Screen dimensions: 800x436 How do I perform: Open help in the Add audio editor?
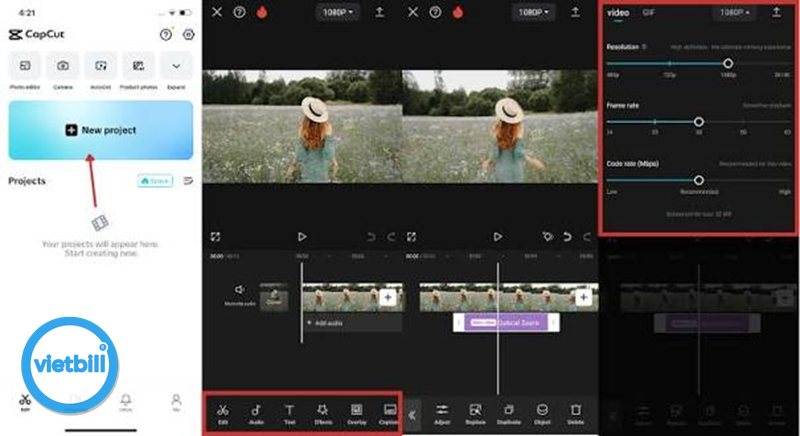tap(239, 12)
